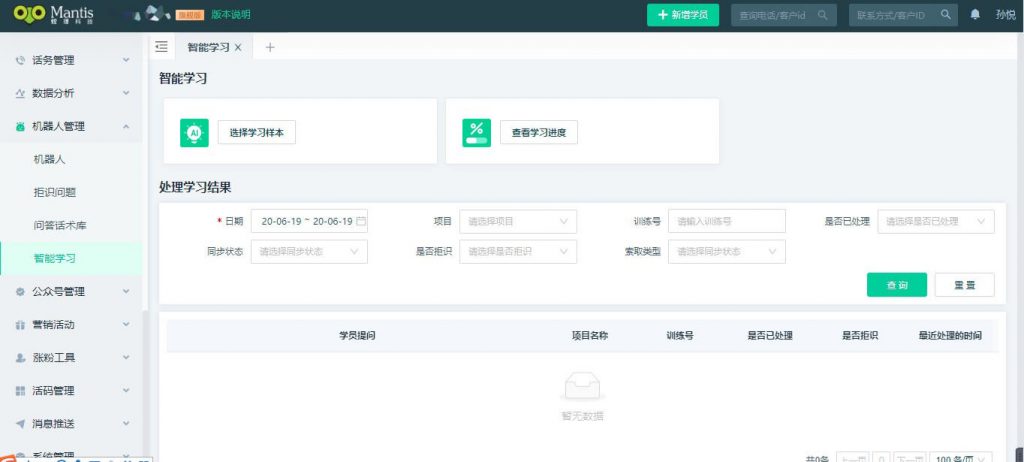Click the 活码管理 grid icon
The image size is (1024, 462).
click(20, 391)
